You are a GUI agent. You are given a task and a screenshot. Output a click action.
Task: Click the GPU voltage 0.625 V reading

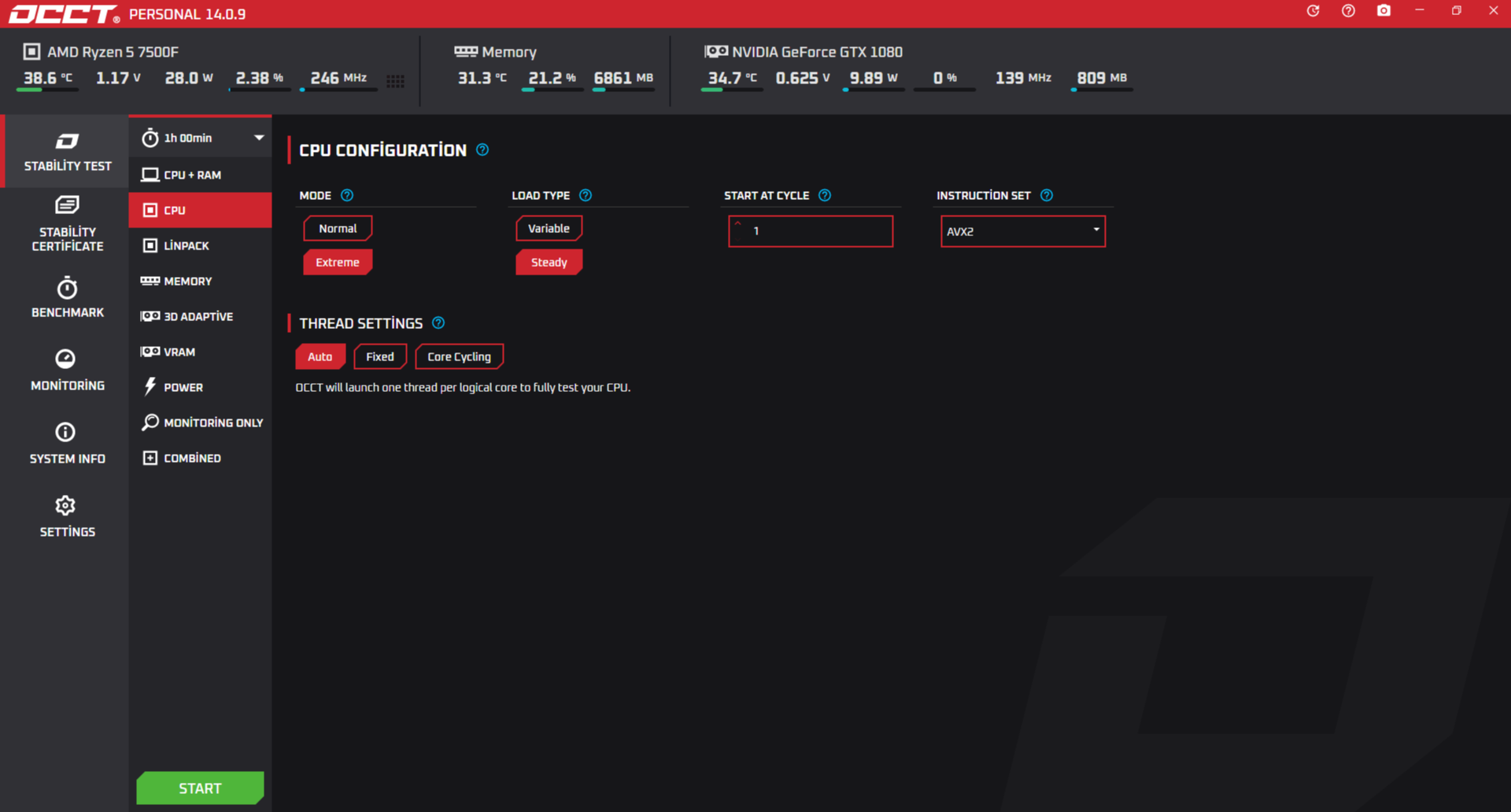coord(803,78)
